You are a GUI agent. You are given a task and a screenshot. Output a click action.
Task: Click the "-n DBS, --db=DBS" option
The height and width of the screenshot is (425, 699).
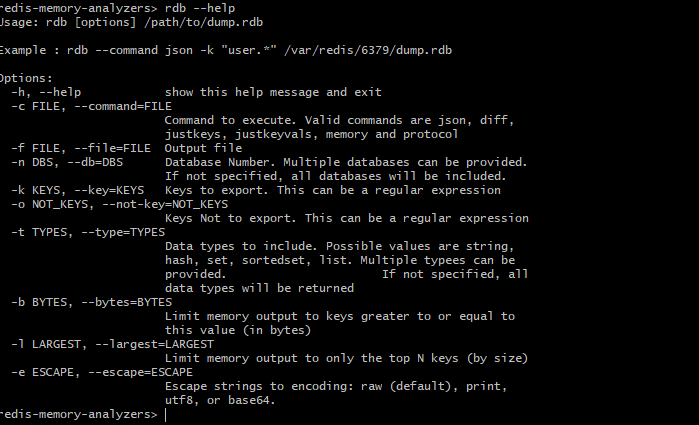(71, 161)
